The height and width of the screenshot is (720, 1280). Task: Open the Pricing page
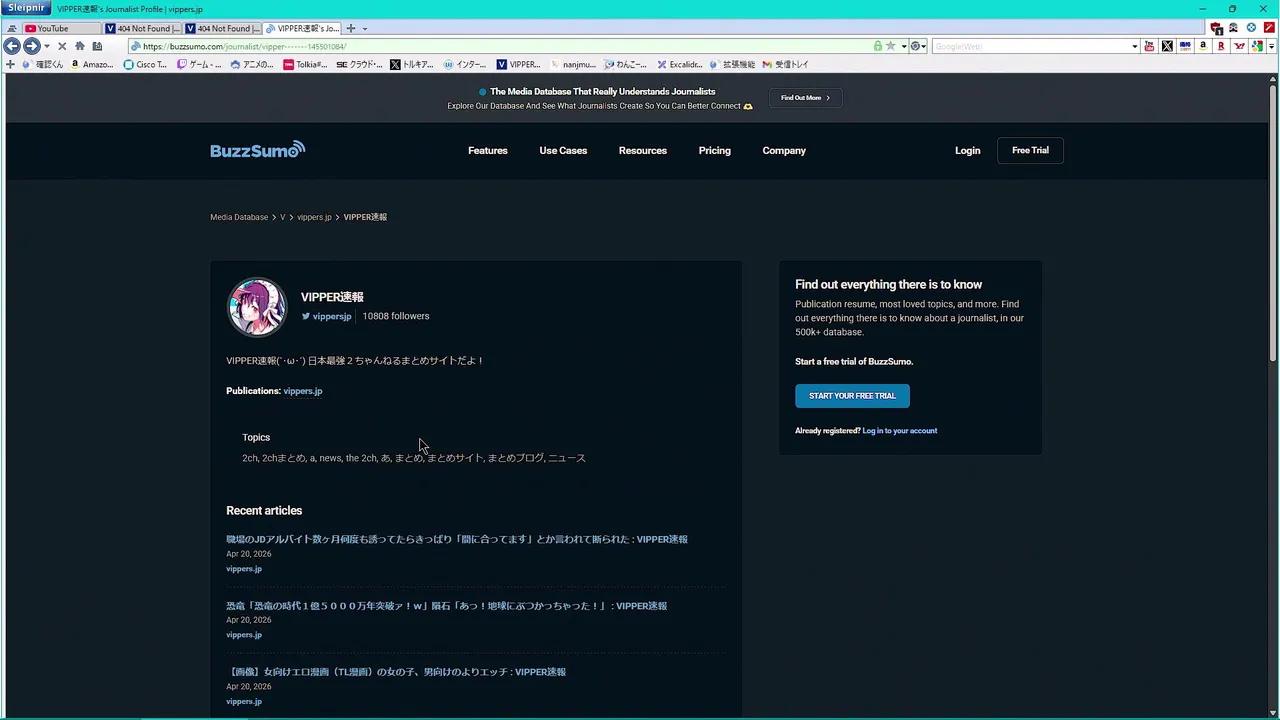715,150
